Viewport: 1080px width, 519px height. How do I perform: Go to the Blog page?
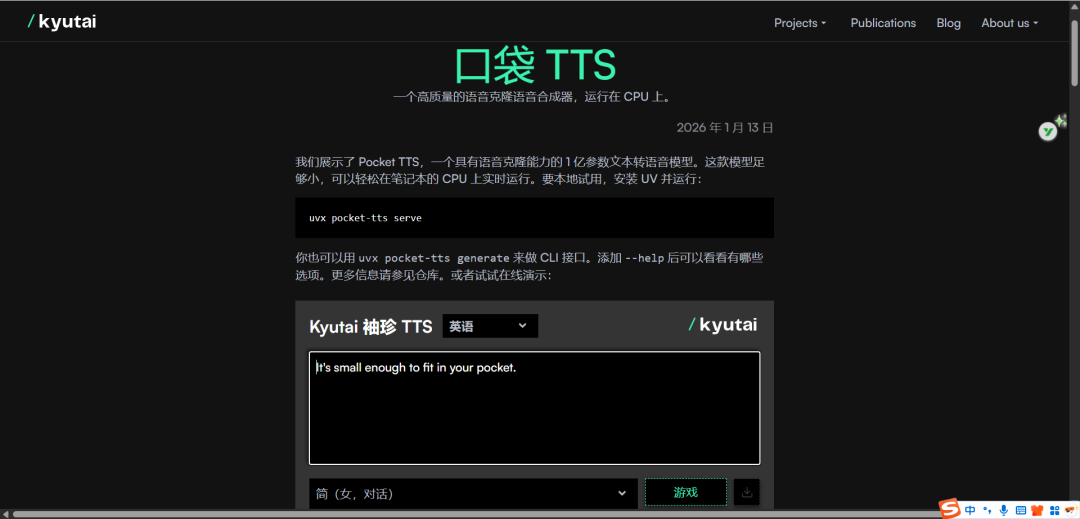coord(948,23)
